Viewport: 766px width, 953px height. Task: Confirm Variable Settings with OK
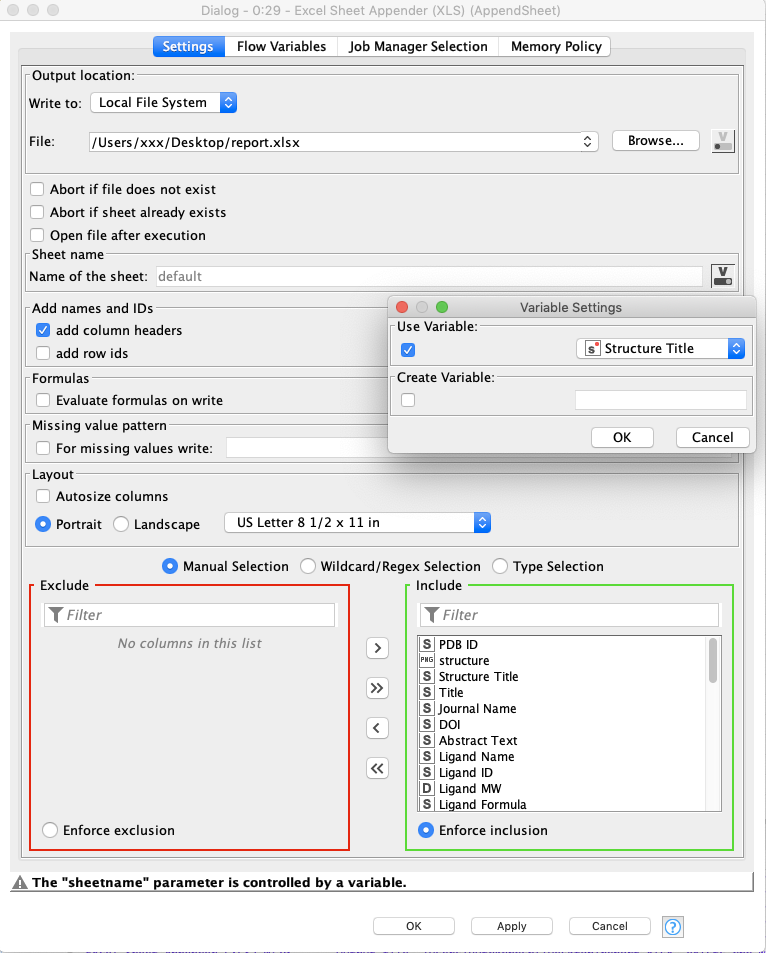tap(622, 437)
